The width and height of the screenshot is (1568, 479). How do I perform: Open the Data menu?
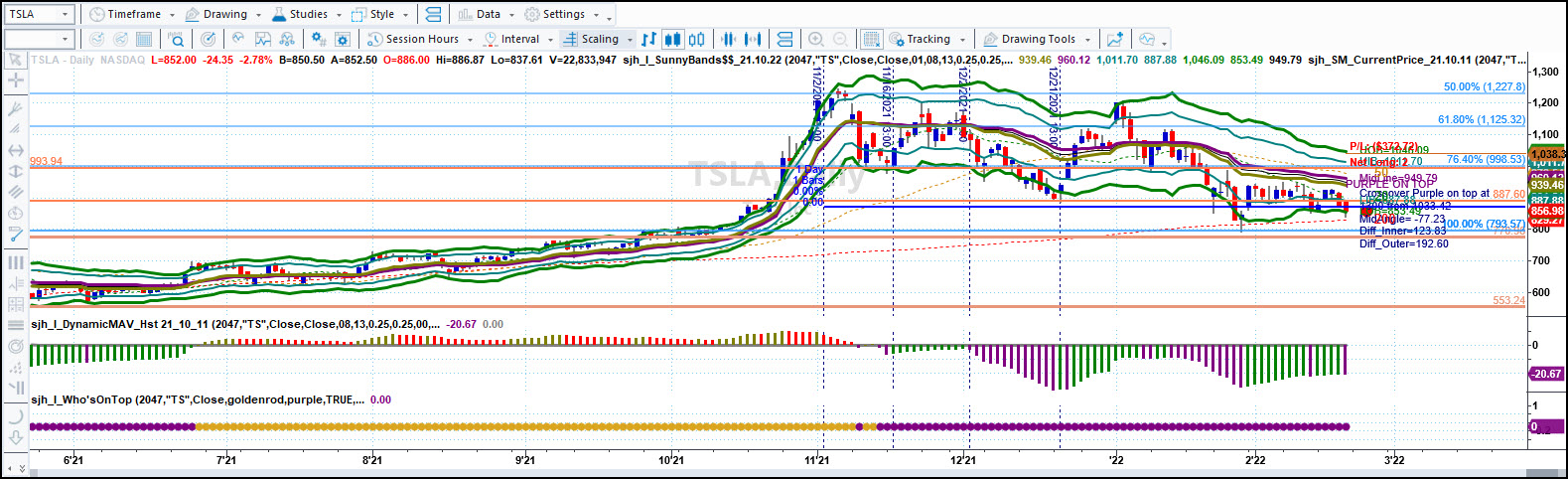pyautogui.click(x=480, y=14)
